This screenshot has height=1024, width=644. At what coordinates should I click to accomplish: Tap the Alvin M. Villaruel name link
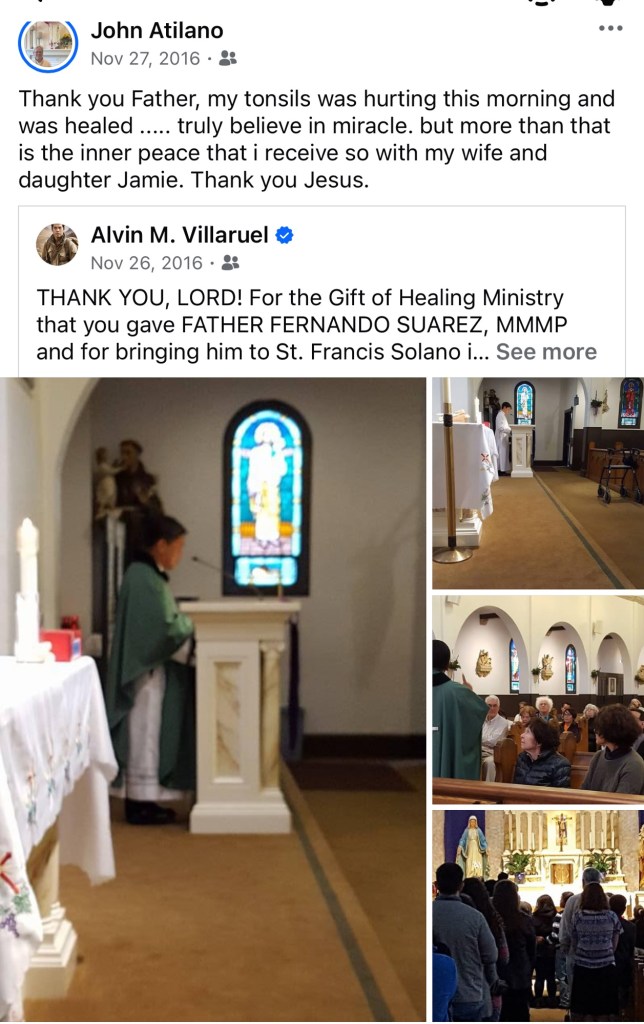click(x=180, y=234)
